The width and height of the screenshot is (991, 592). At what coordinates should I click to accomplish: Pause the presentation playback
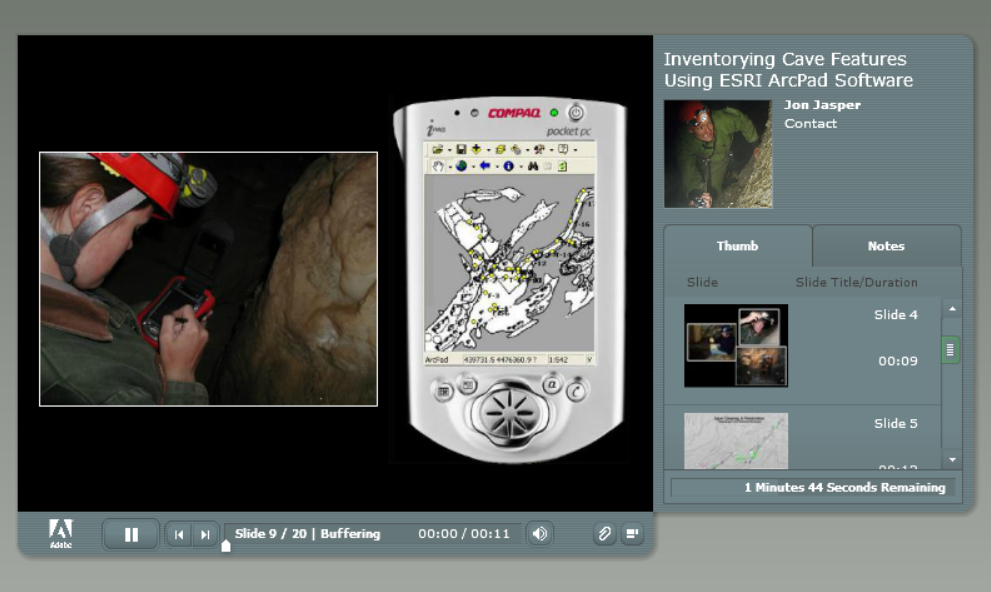pyautogui.click(x=131, y=535)
